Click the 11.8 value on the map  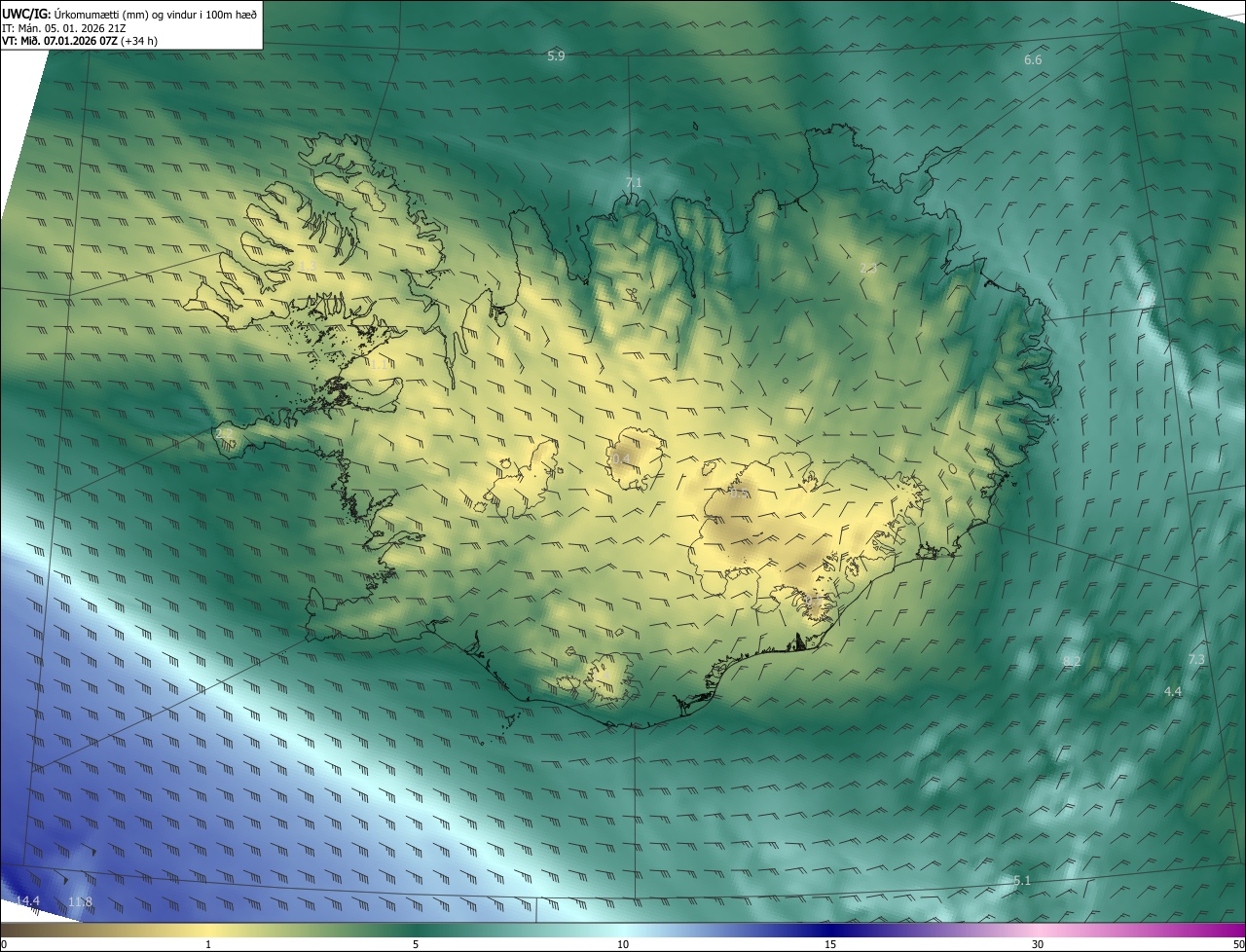[x=80, y=903]
